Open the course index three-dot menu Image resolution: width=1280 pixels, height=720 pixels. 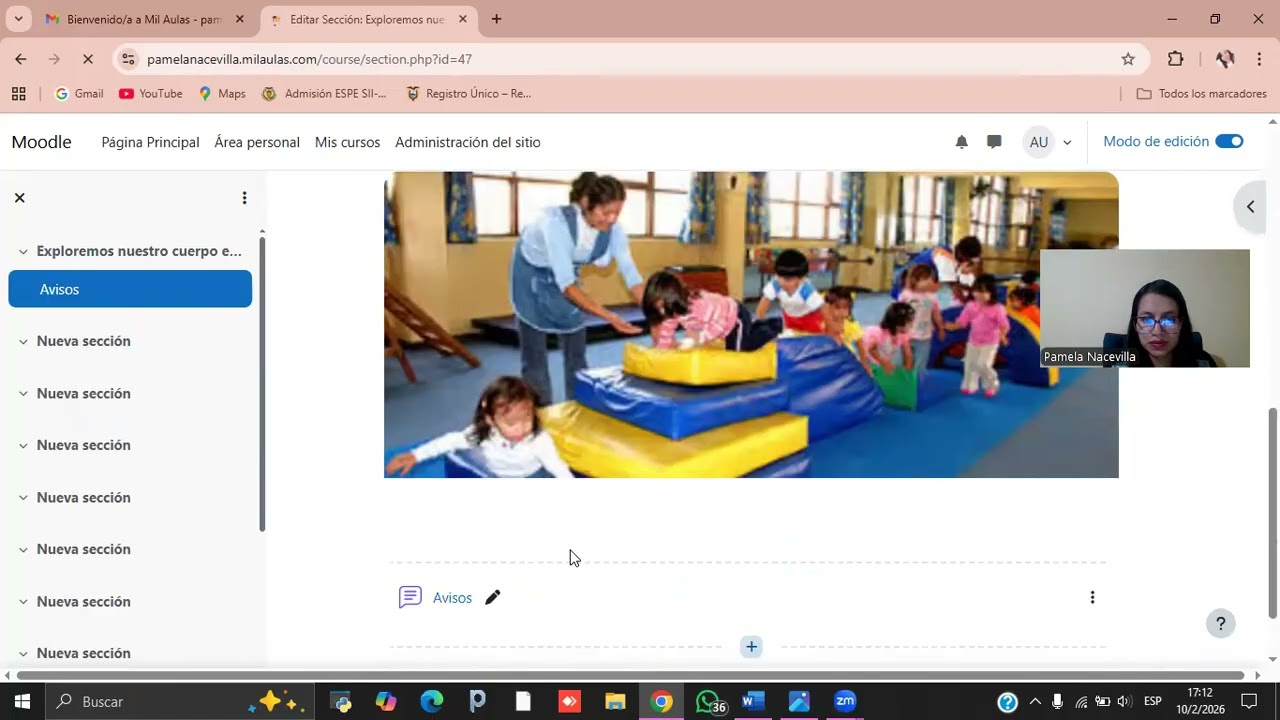pos(244,198)
